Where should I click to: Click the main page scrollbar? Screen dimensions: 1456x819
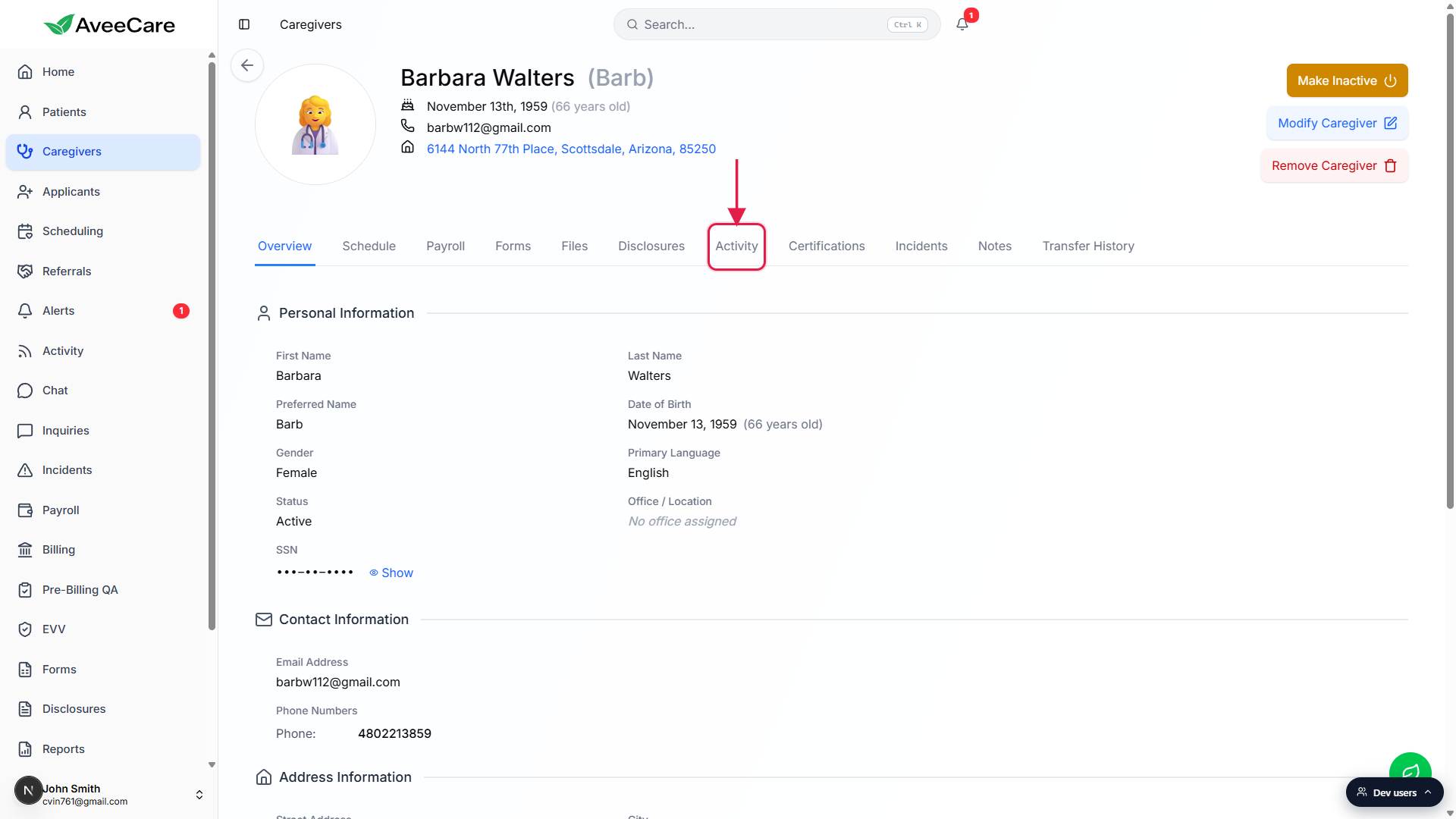pyautogui.click(x=1450, y=262)
